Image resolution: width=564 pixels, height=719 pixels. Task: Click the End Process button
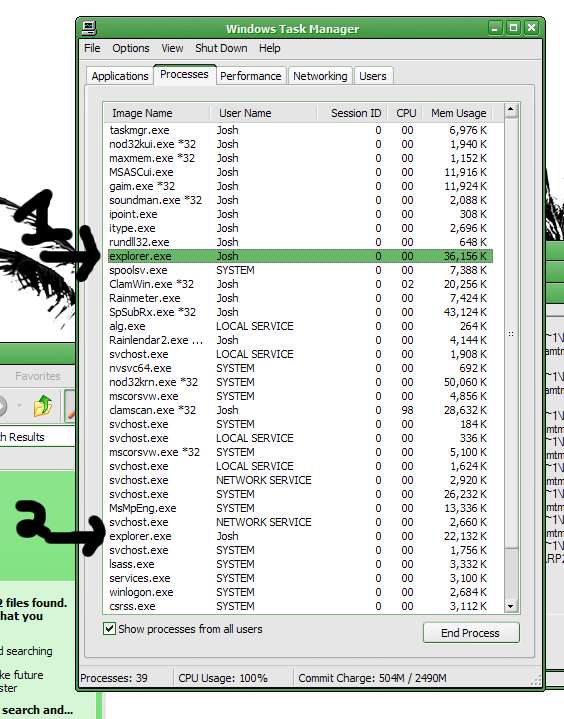(x=470, y=633)
